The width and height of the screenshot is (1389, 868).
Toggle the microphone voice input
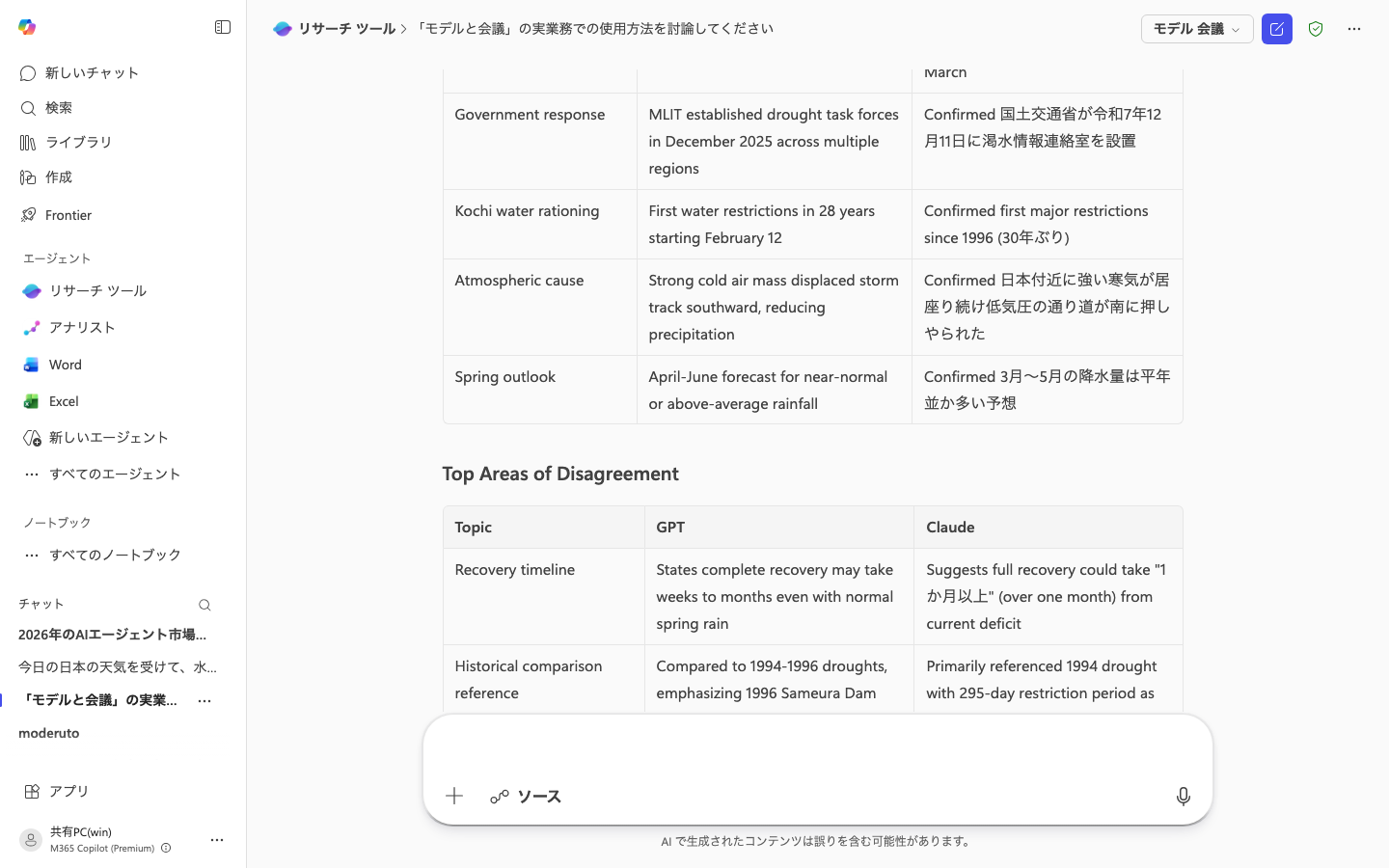tap(1184, 797)
